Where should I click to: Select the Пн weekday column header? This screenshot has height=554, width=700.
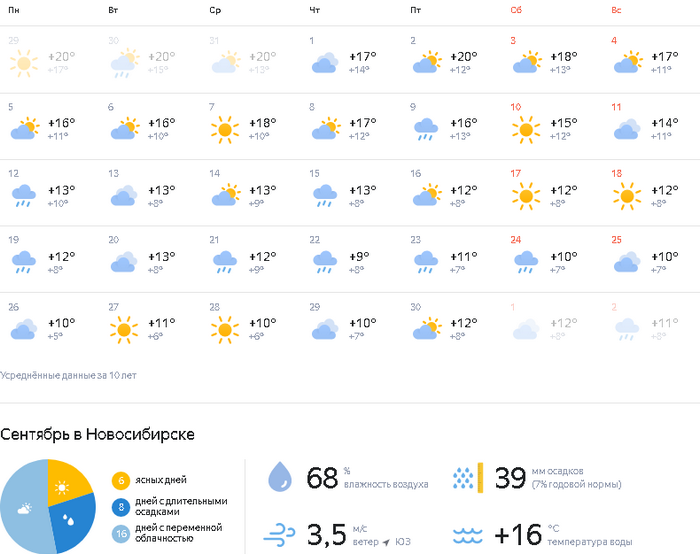14,10
